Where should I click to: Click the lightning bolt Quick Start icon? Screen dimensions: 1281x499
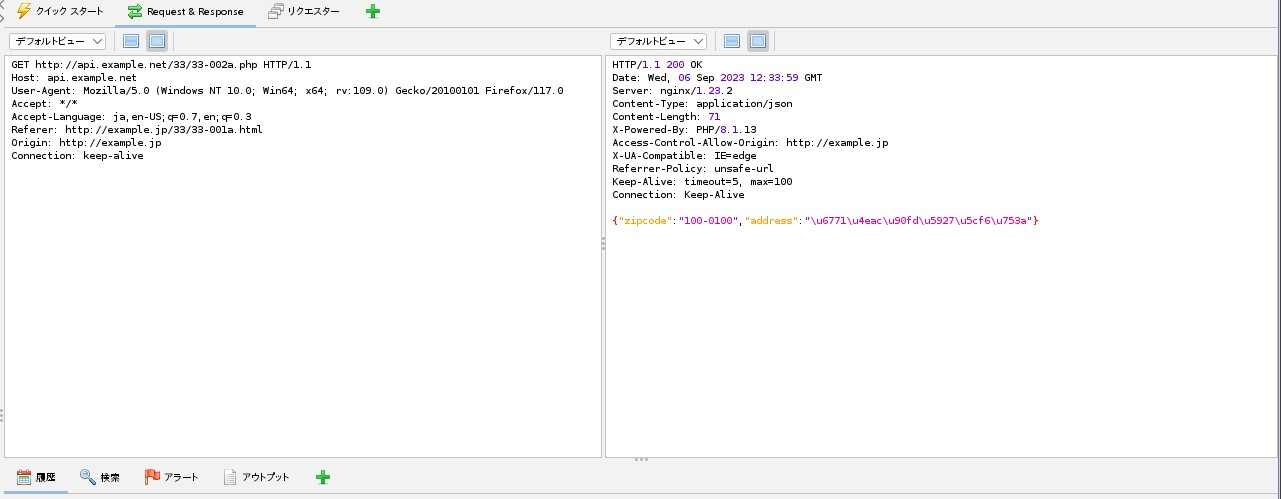pyautogui.click(x=23, y=12)
